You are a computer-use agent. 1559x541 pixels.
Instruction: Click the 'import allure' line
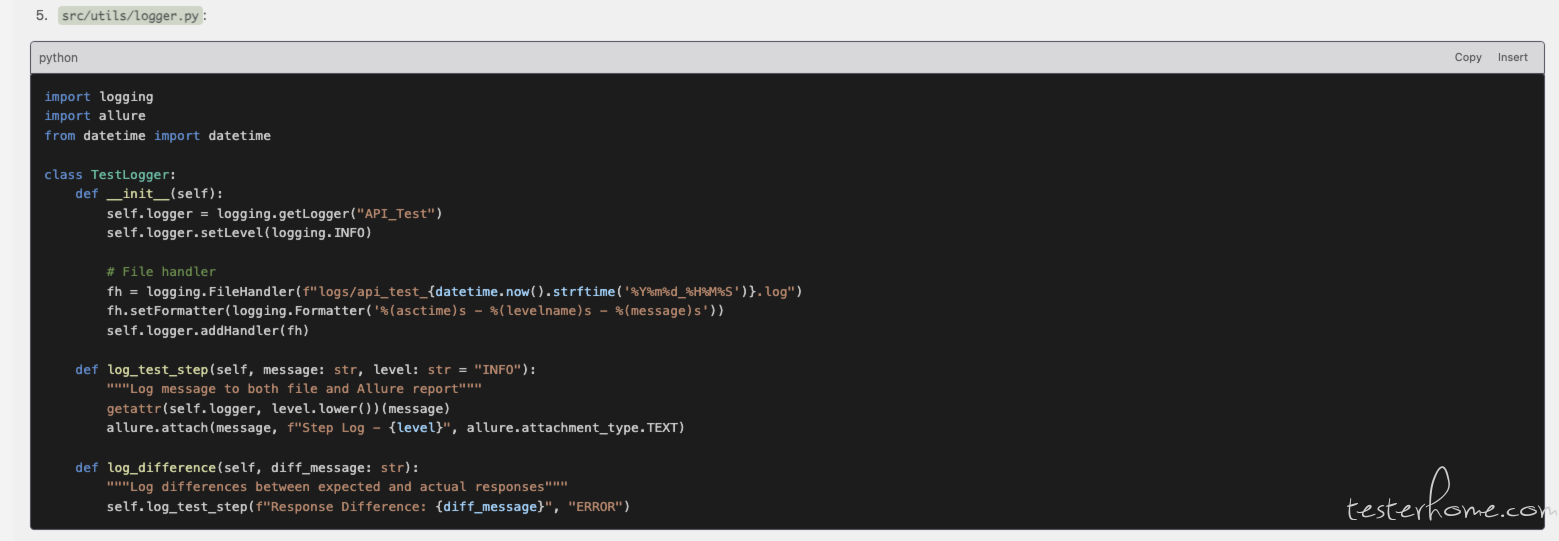click(x=95, y=116)
